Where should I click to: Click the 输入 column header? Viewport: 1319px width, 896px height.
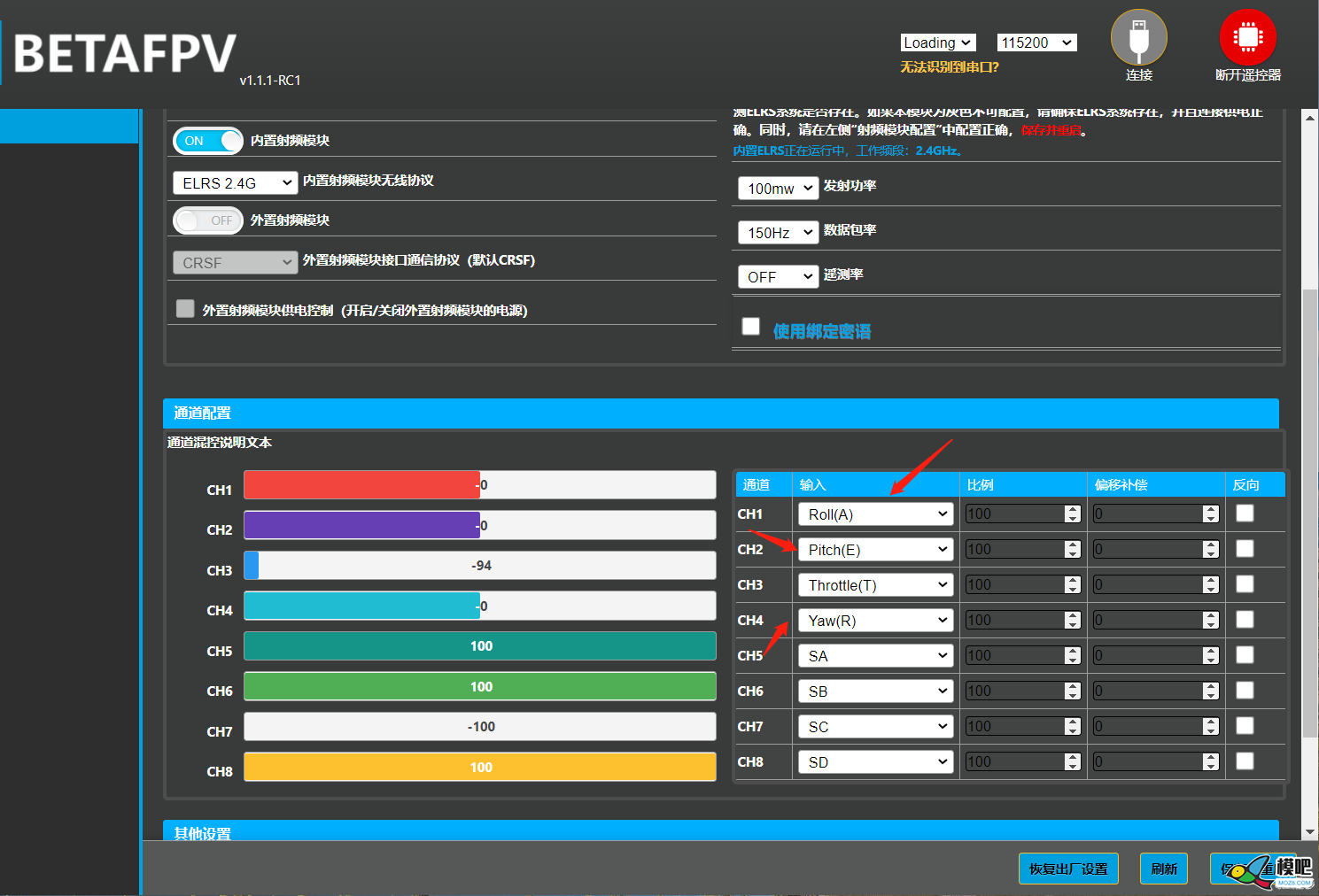812,484
